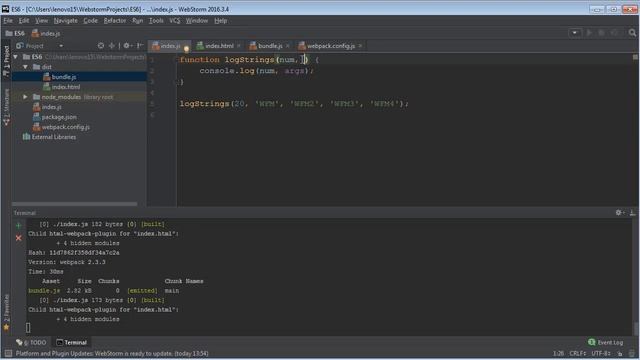Open Project panel settings gear
This screenshot has height=360, width=640.
tap(127, 46)
